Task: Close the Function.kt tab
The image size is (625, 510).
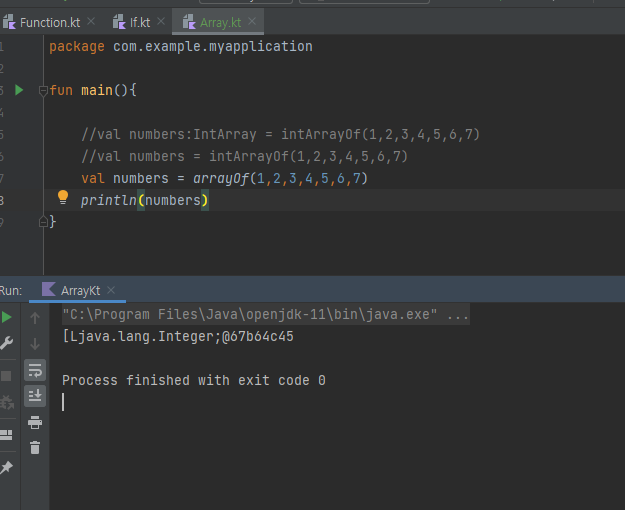Action: click(x=91, y=21)
